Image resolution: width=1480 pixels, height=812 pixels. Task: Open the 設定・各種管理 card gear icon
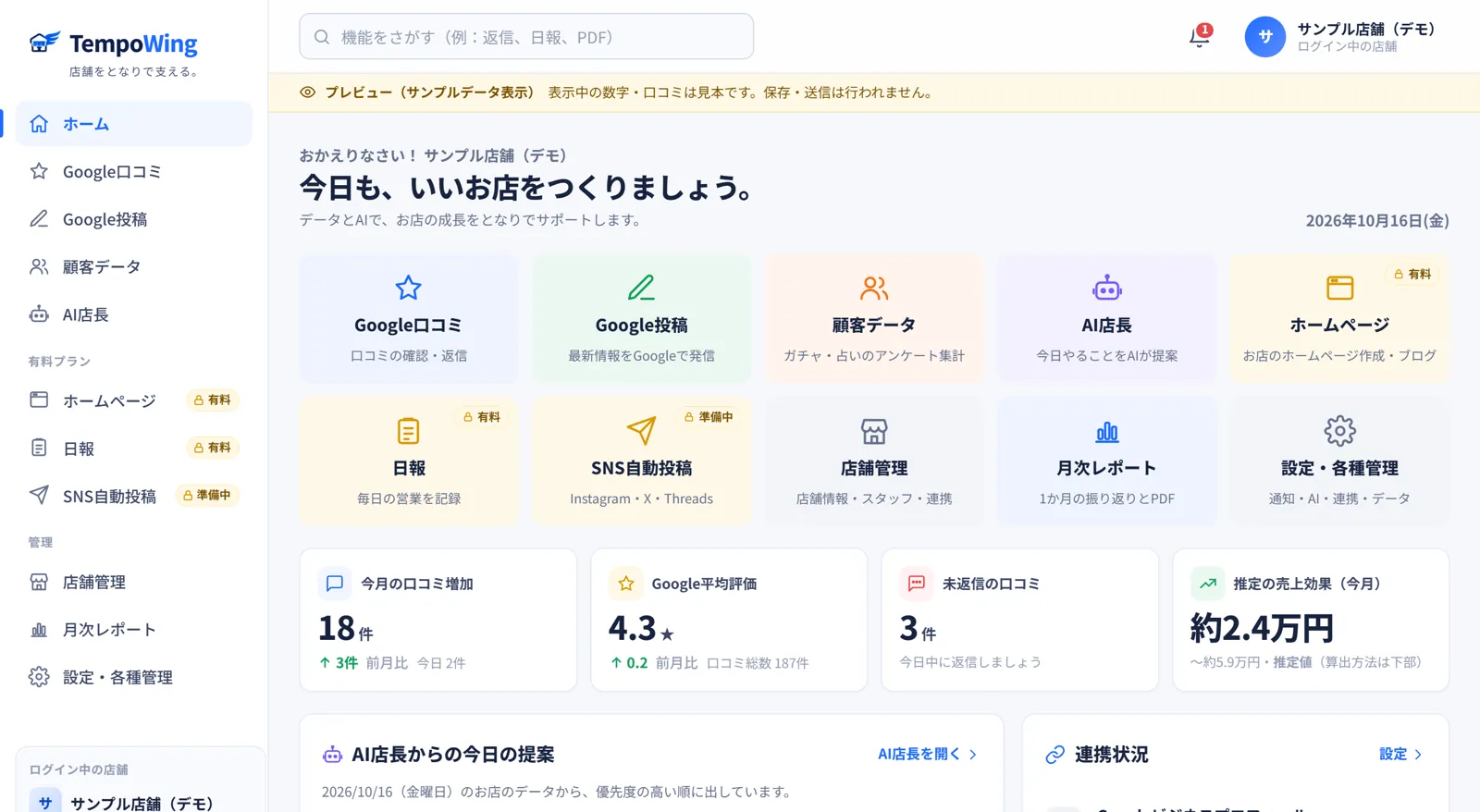(x=1339, y=431)
